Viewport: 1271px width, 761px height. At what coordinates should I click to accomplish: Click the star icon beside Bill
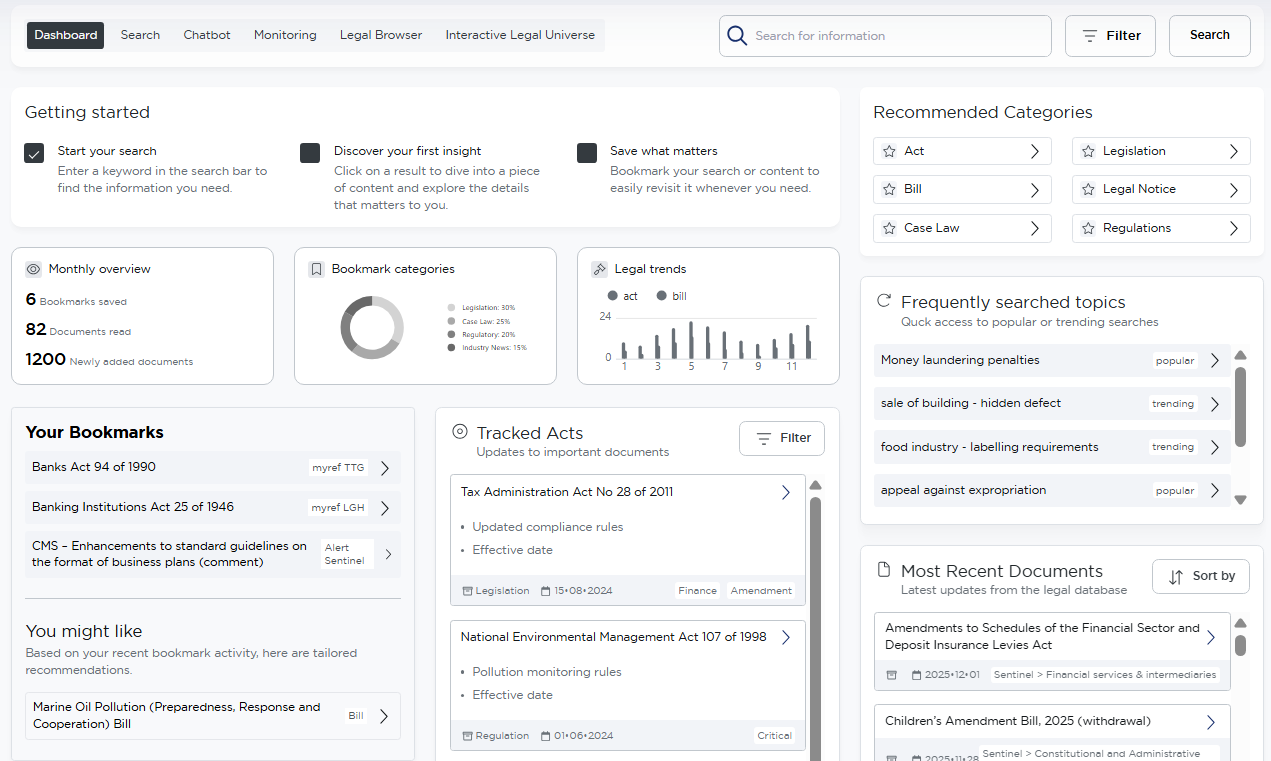tap(889, 189)
